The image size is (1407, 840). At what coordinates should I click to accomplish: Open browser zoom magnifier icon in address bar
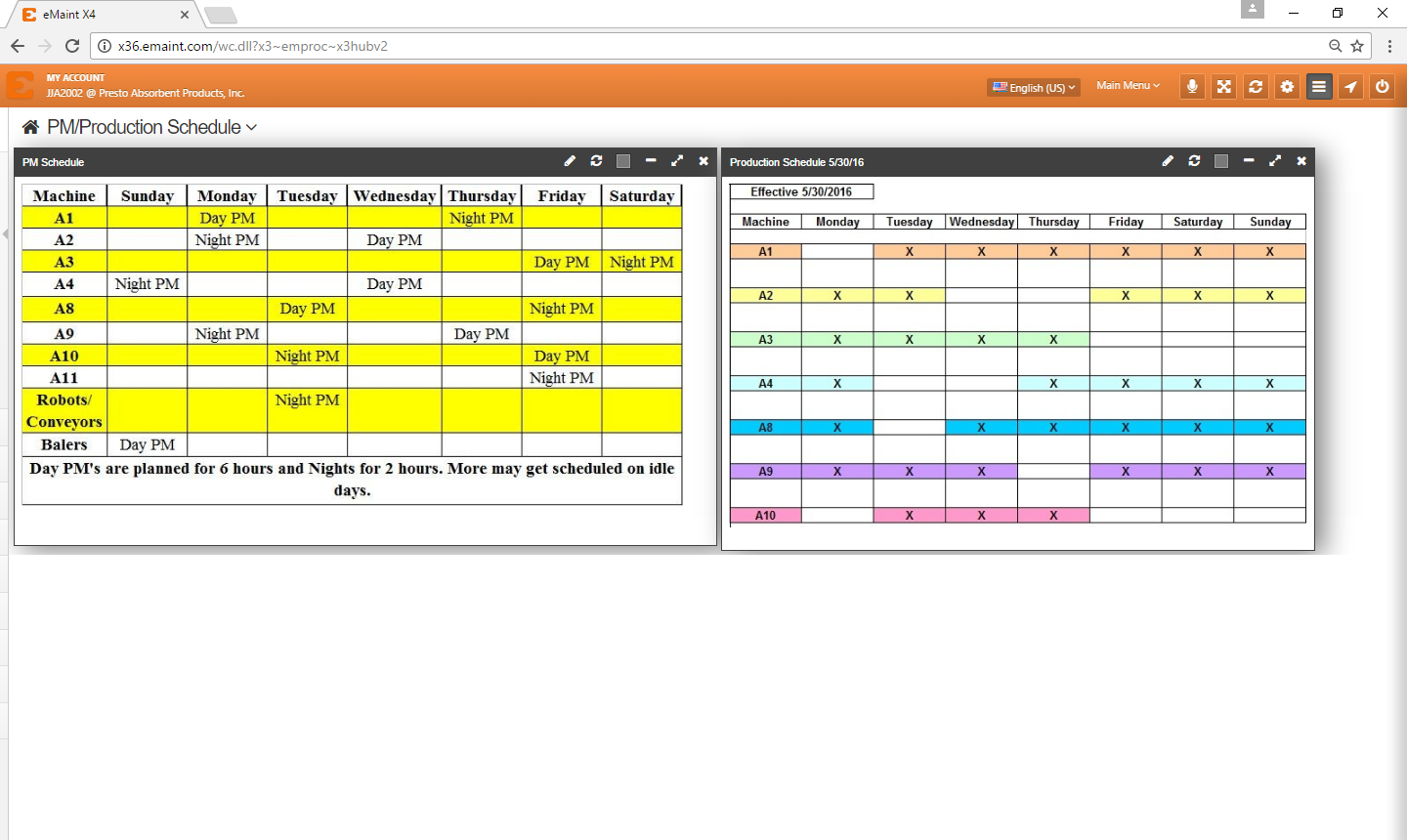[x=1335, y=46]
